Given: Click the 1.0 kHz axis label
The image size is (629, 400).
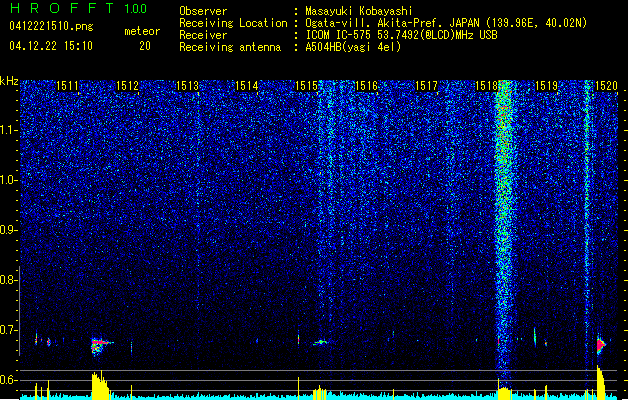Looking at the screenshot, I should pyautogui.click(x=9, y=180).
